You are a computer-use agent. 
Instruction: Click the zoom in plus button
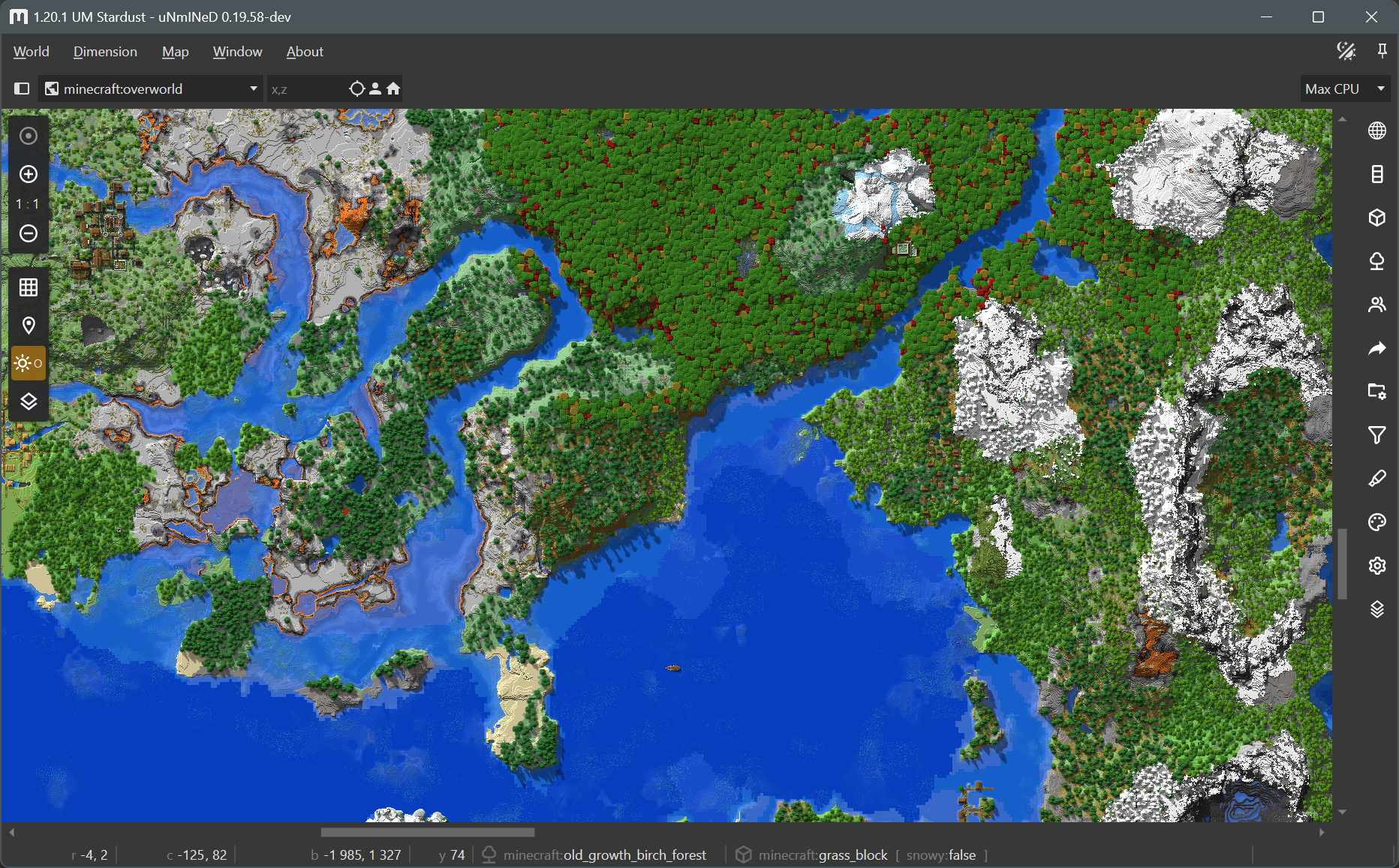(29, 174)
